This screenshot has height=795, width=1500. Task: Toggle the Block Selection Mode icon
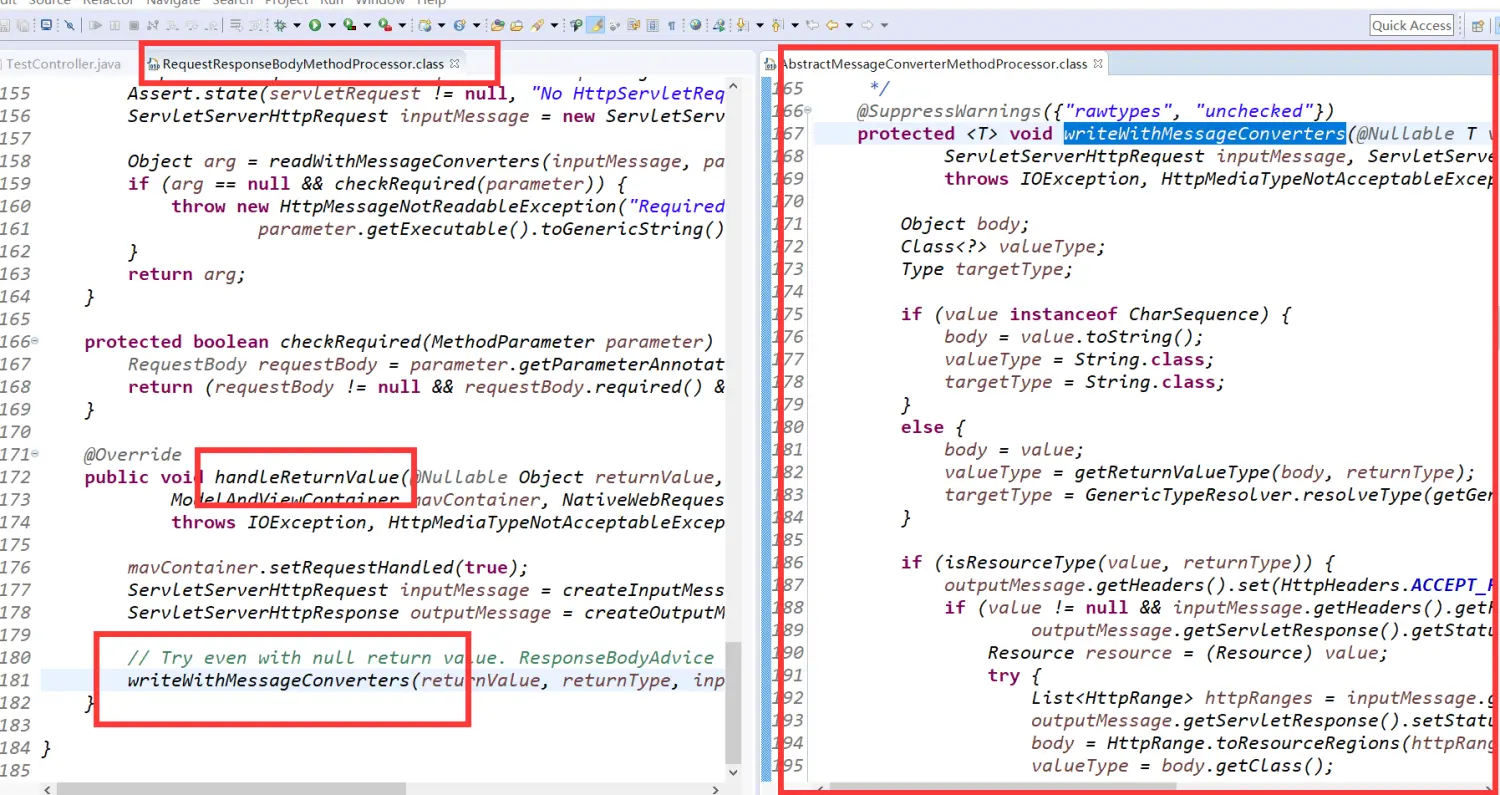652,25
